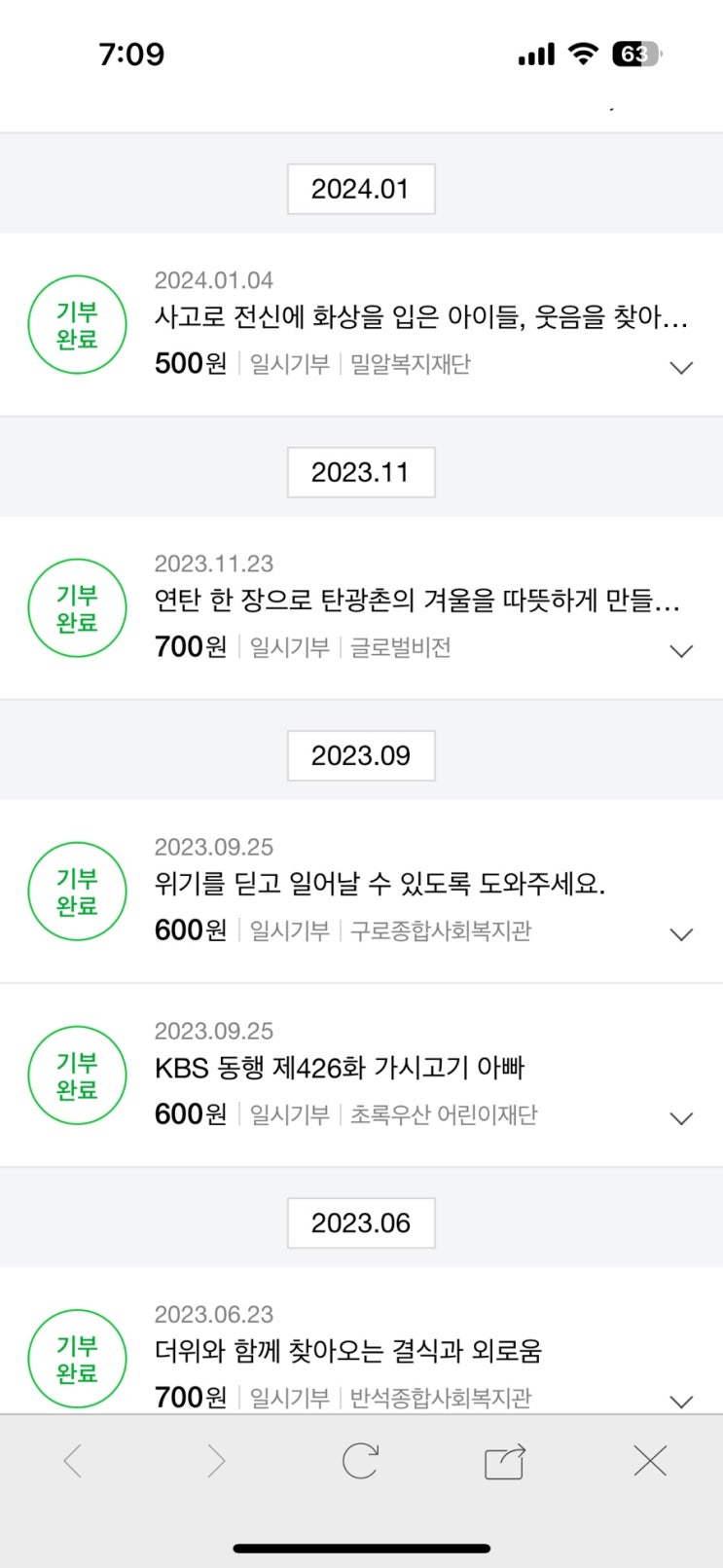Expand the 반석종합사회복지관 donation details
Screen dimensions: 723x1568
click(x=681, y=1402)
